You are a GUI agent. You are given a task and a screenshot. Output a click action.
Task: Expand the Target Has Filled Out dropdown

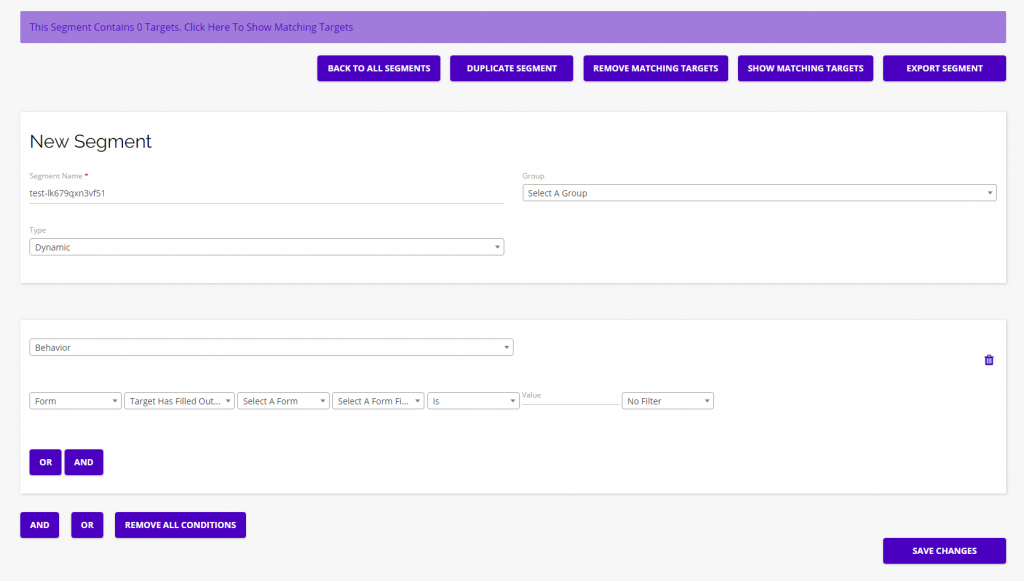[x=179, y=400]
